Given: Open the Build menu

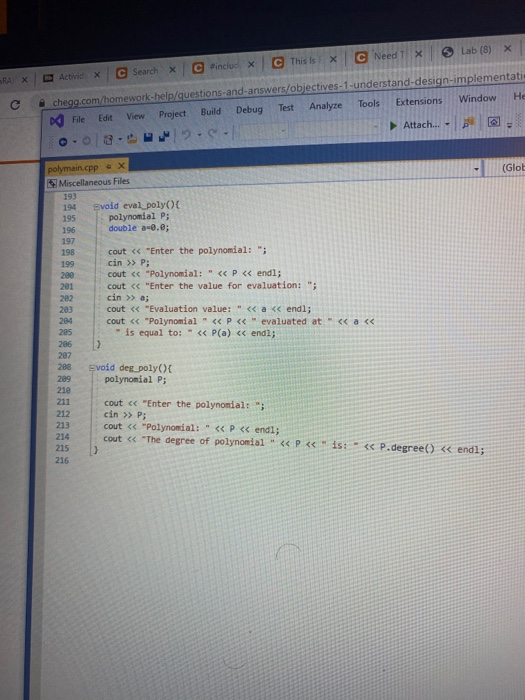Looking at the screenshot, I should (211, 112).
